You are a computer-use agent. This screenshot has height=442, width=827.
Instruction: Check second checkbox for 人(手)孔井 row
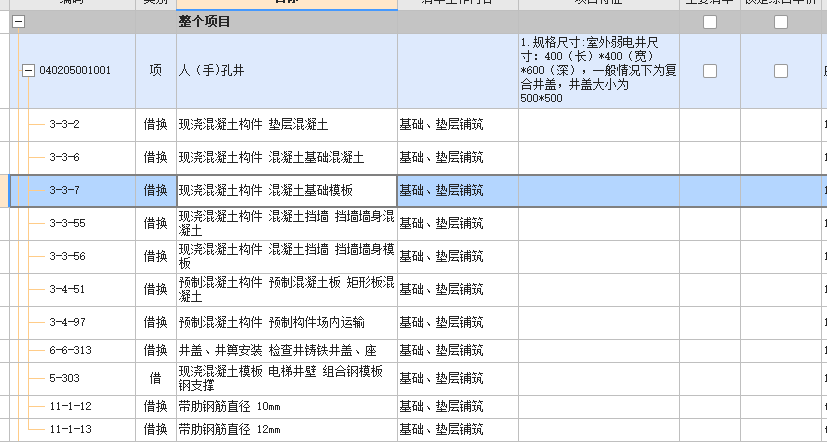click(781, 71)
